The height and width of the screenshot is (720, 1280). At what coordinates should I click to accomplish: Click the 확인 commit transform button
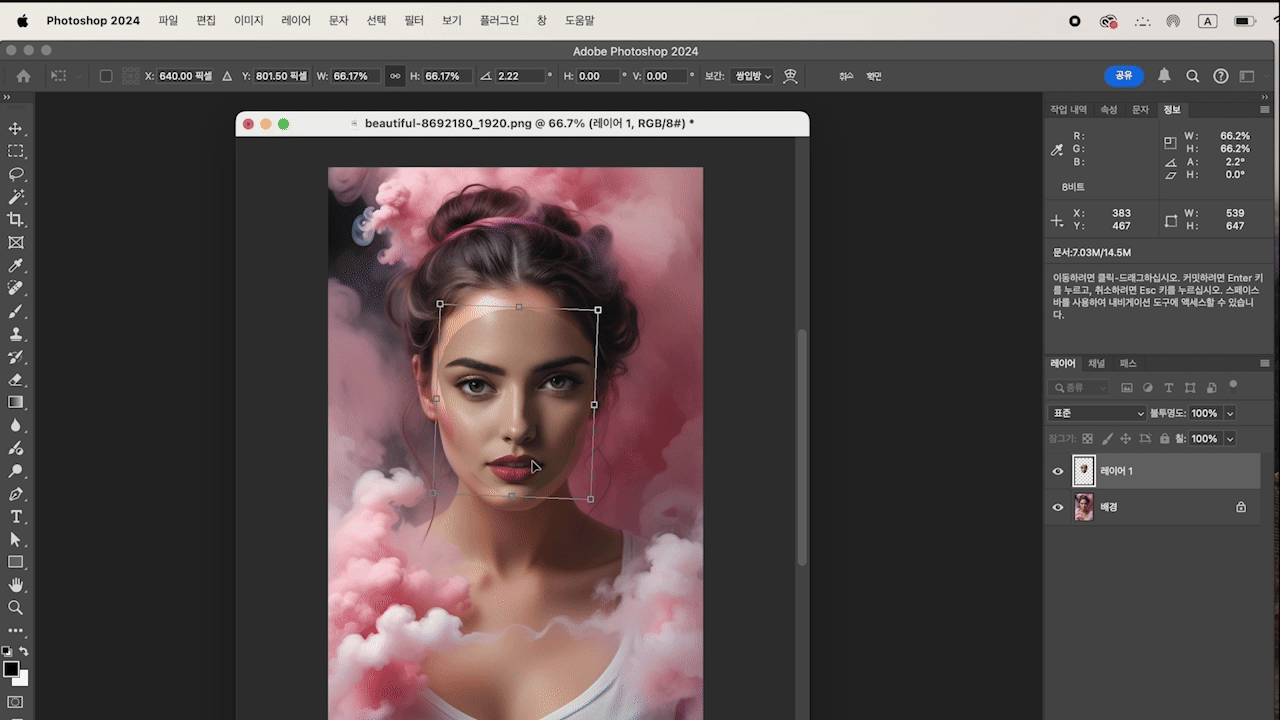(x=874, y=76)
